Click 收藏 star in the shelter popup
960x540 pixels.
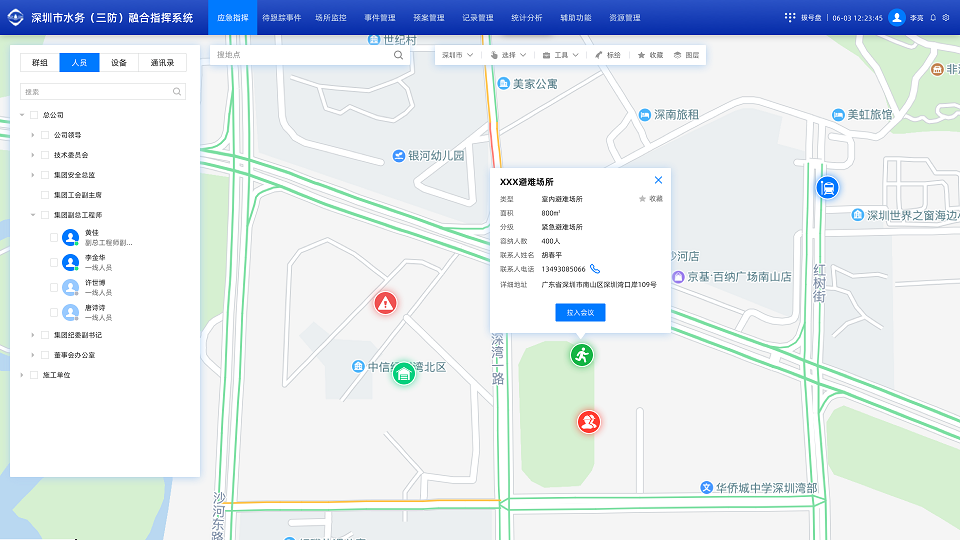point(650,199)
